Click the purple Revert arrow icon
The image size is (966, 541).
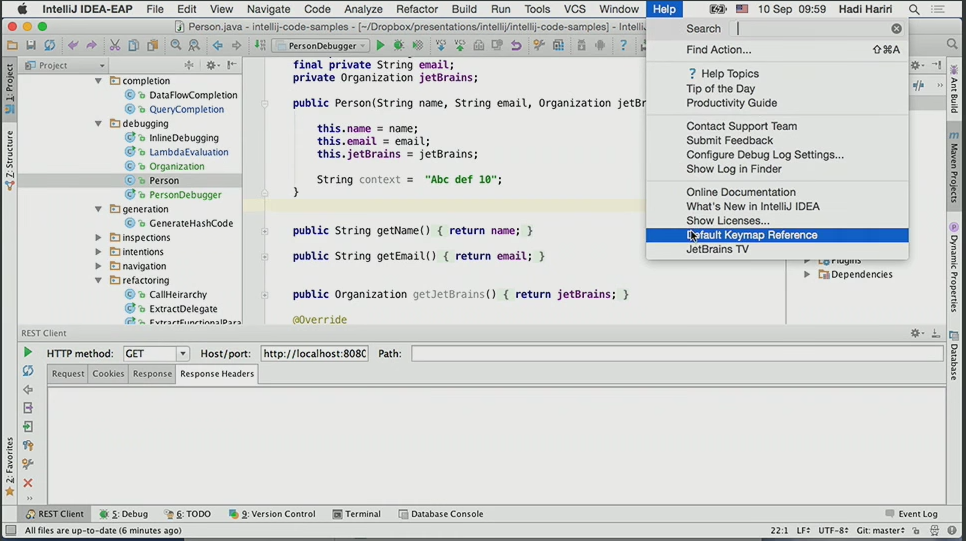(516, 46)
